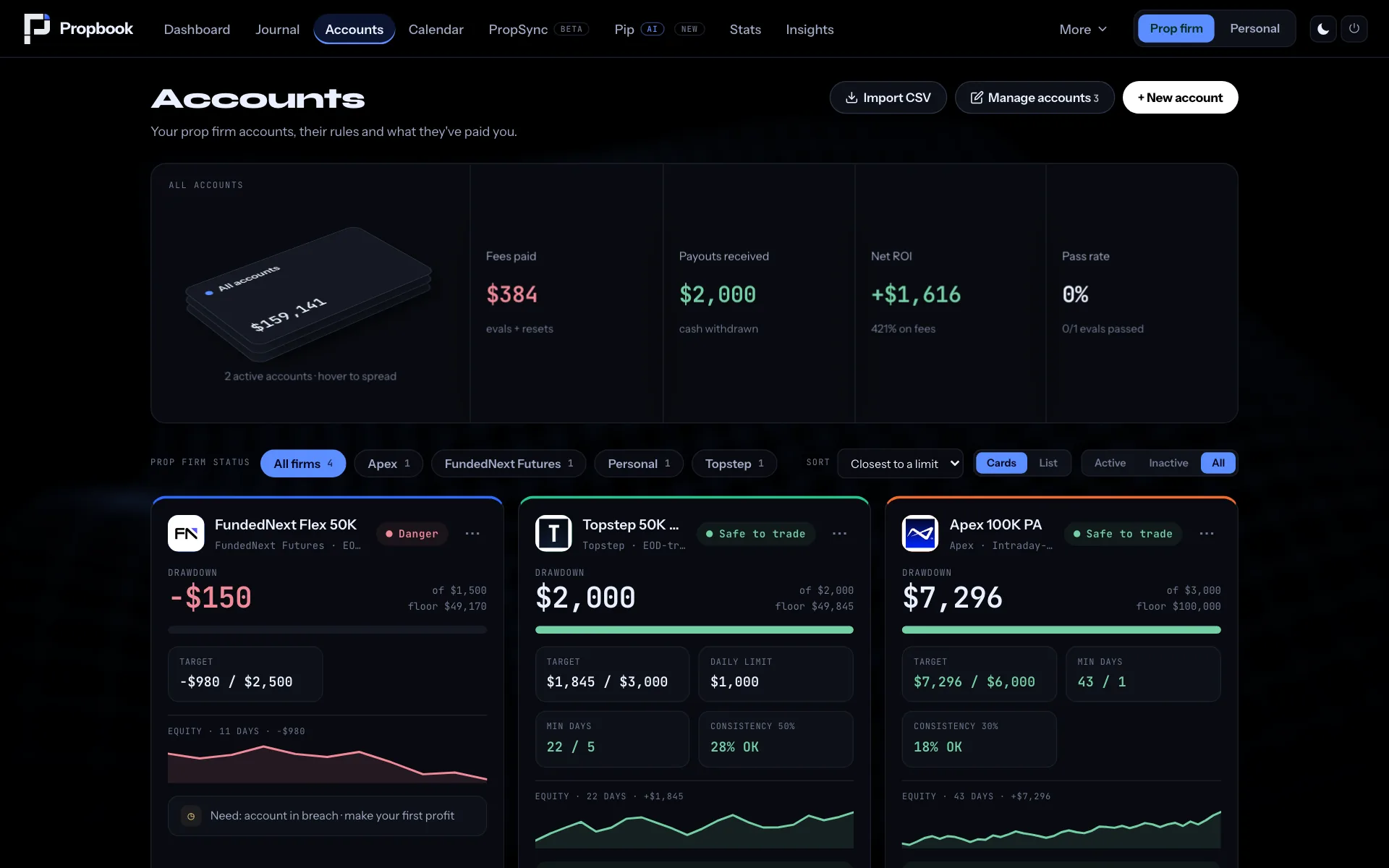
Task: Click the Propbook logo icon
Action: click(x=37, y=29)
